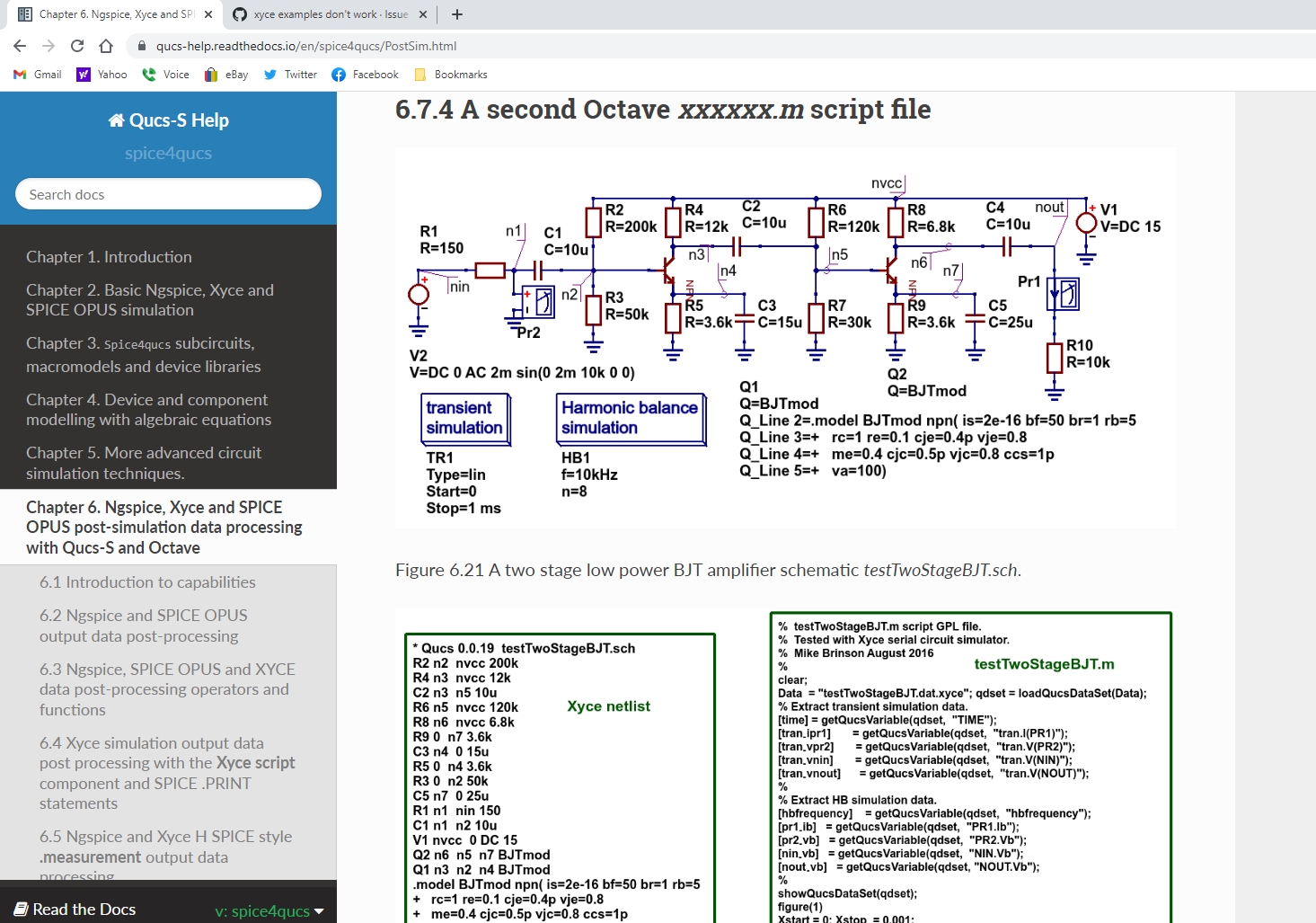Click the Read the Docs book icon
This screenshot has width=1316, height=923.
click(x=22, y=909)
